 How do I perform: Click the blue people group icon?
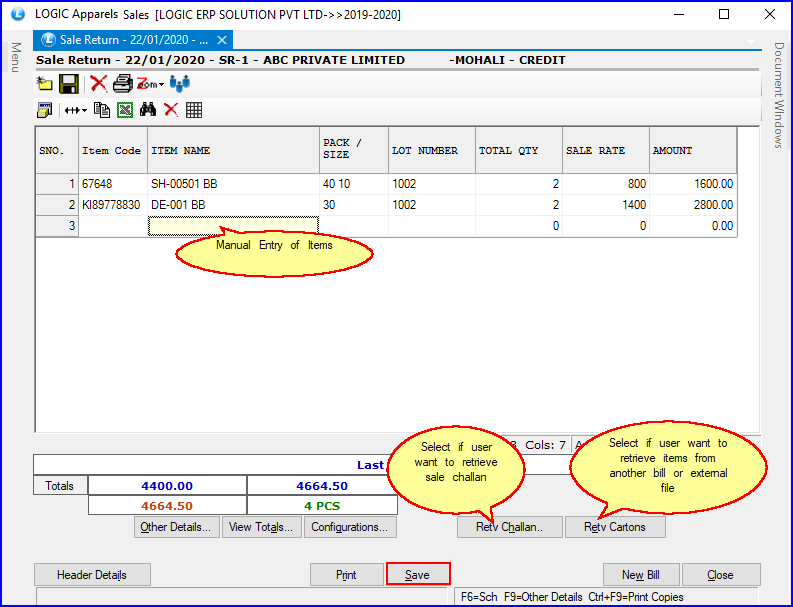pos(180,83)
